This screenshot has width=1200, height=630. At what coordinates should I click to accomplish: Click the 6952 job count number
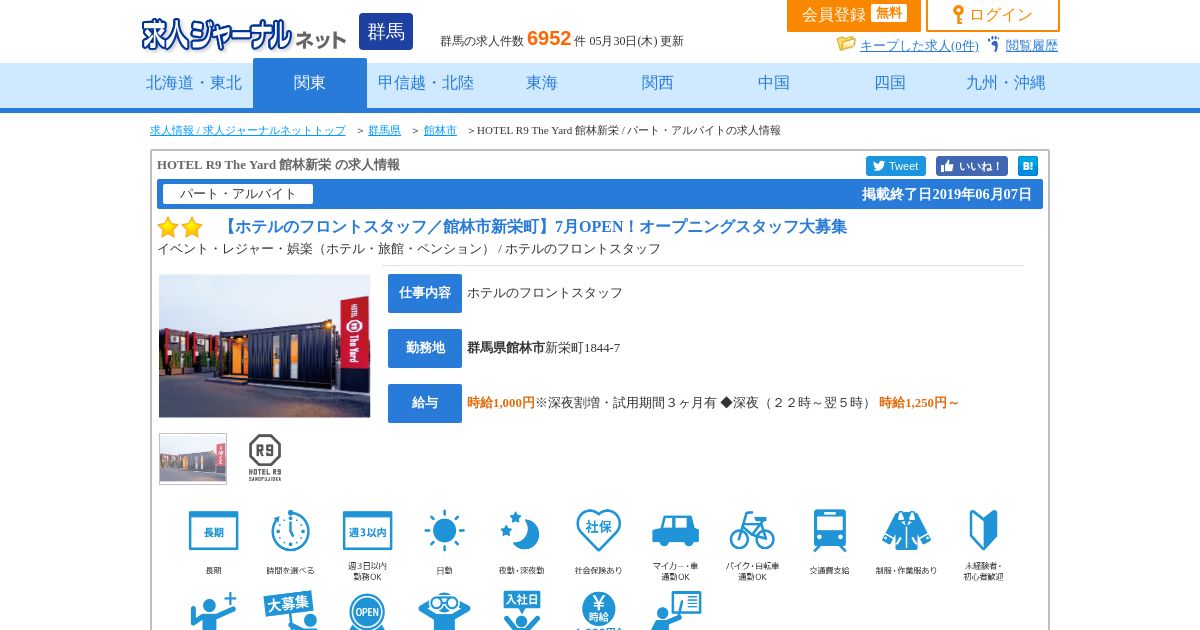pyautogui.click(x=549, y=38)
